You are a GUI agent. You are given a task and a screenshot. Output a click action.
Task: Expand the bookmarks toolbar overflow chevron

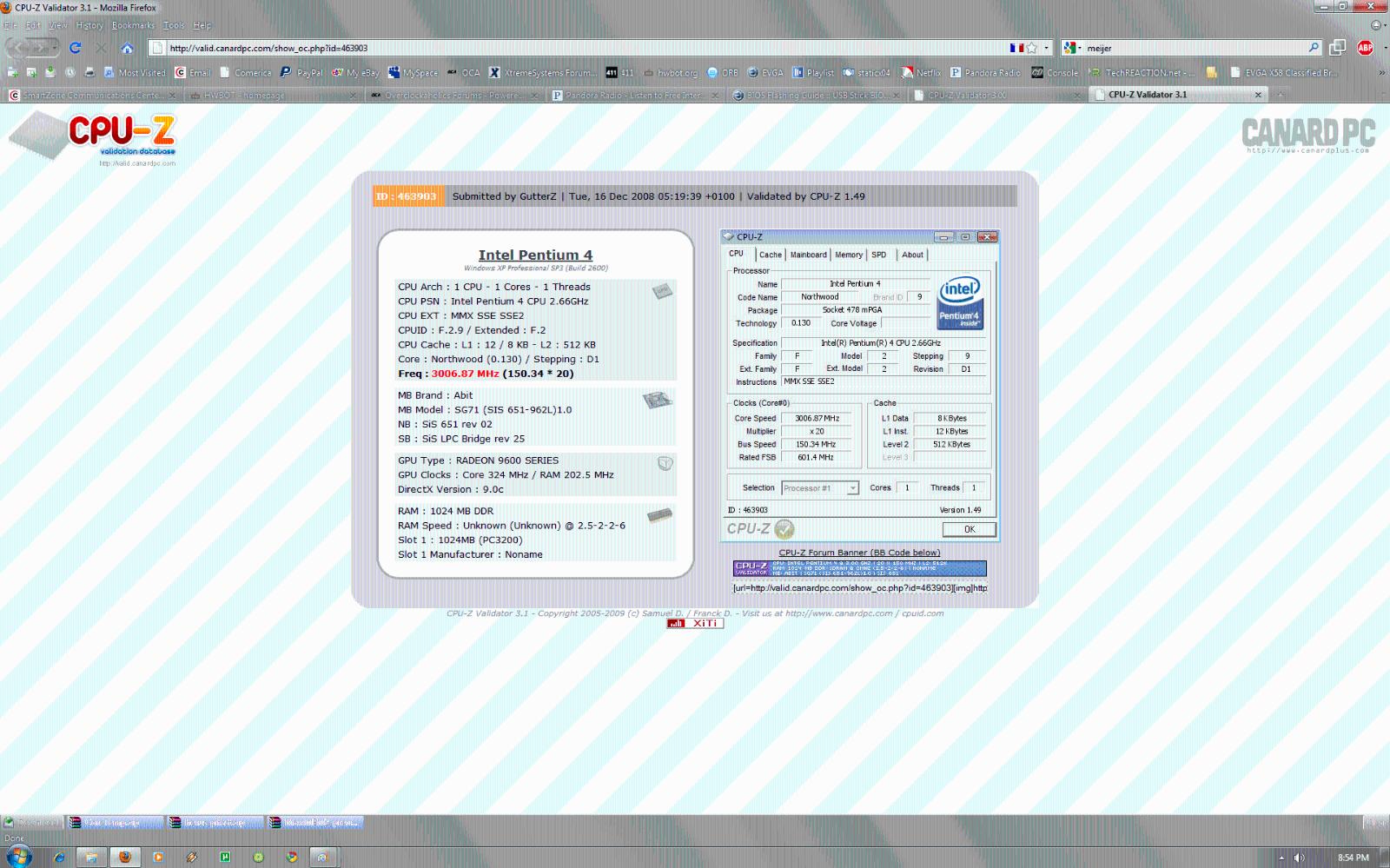pyautogui.click(x=1381, y=73)
